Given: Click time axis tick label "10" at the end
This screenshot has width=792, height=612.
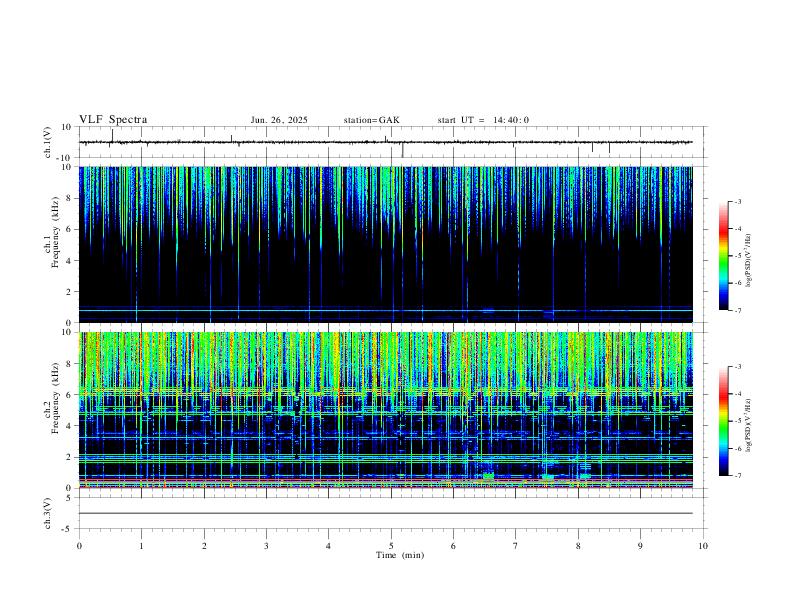Looking at the screenshot, I should coord(703,546).
